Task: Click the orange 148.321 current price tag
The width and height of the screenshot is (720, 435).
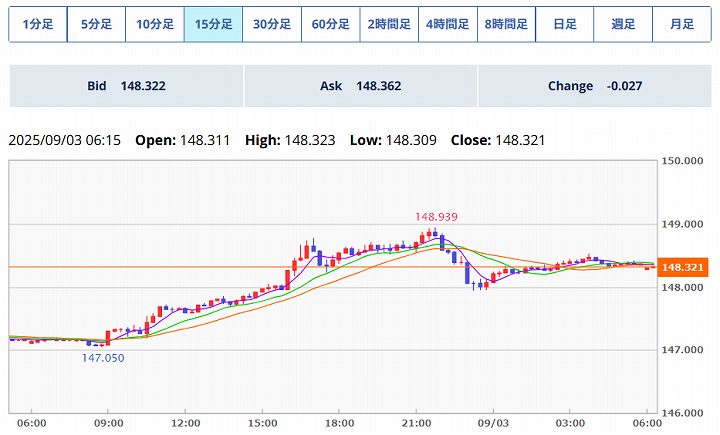Action: coord(682,267)
